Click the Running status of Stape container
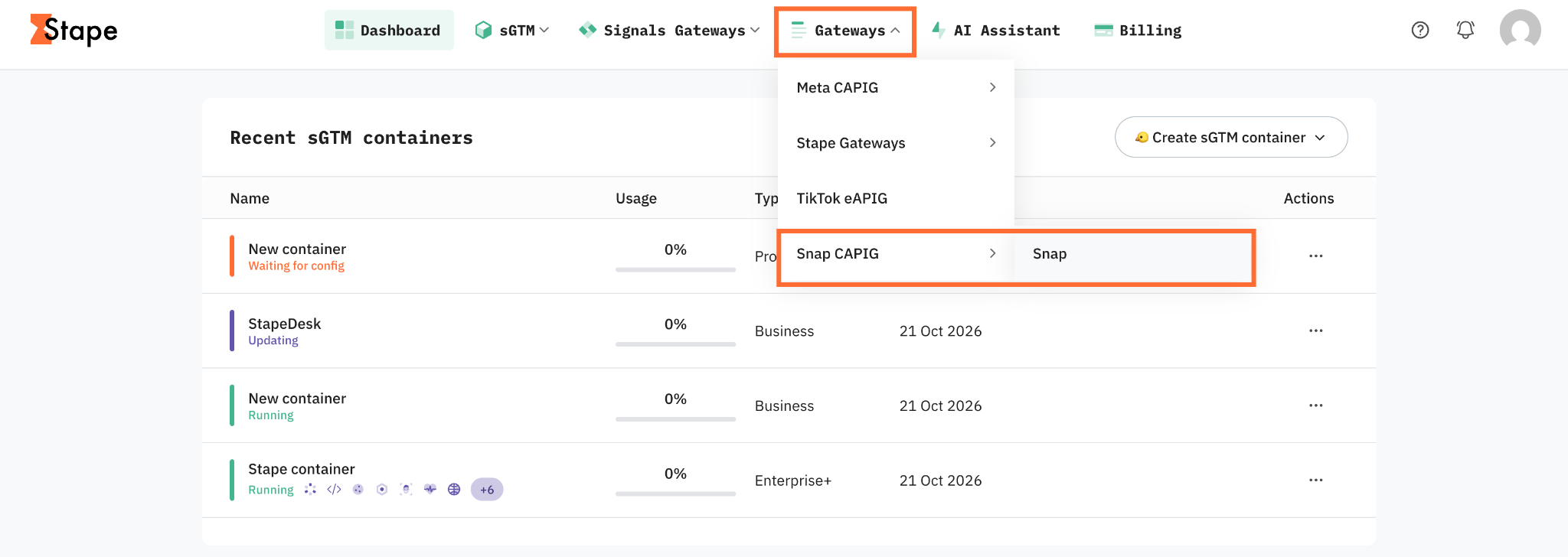Image resolution: width=1568 pixels, height=557 pixels. tap(271, 490)
